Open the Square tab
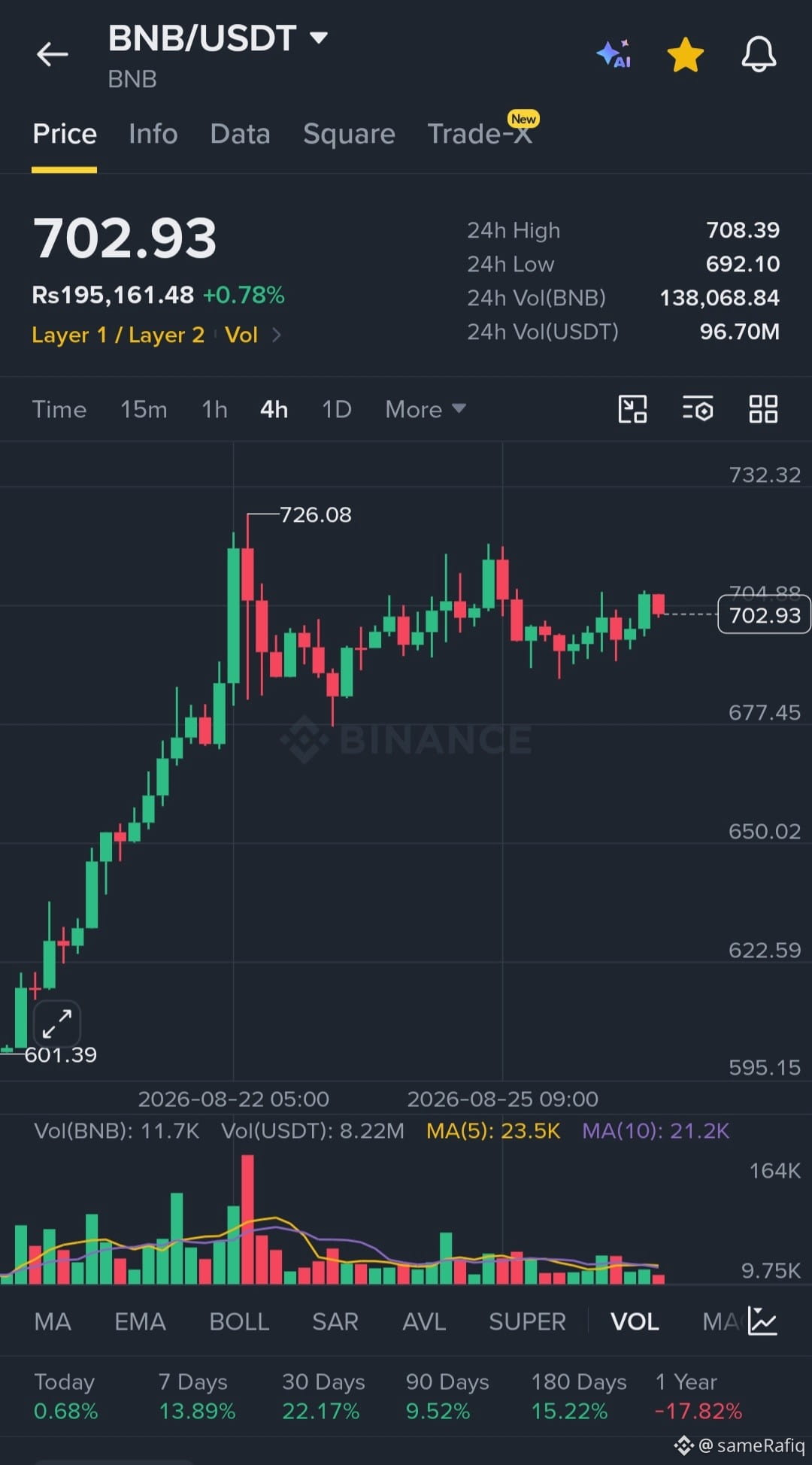The image size is (812, 1465). click(349, 134)
